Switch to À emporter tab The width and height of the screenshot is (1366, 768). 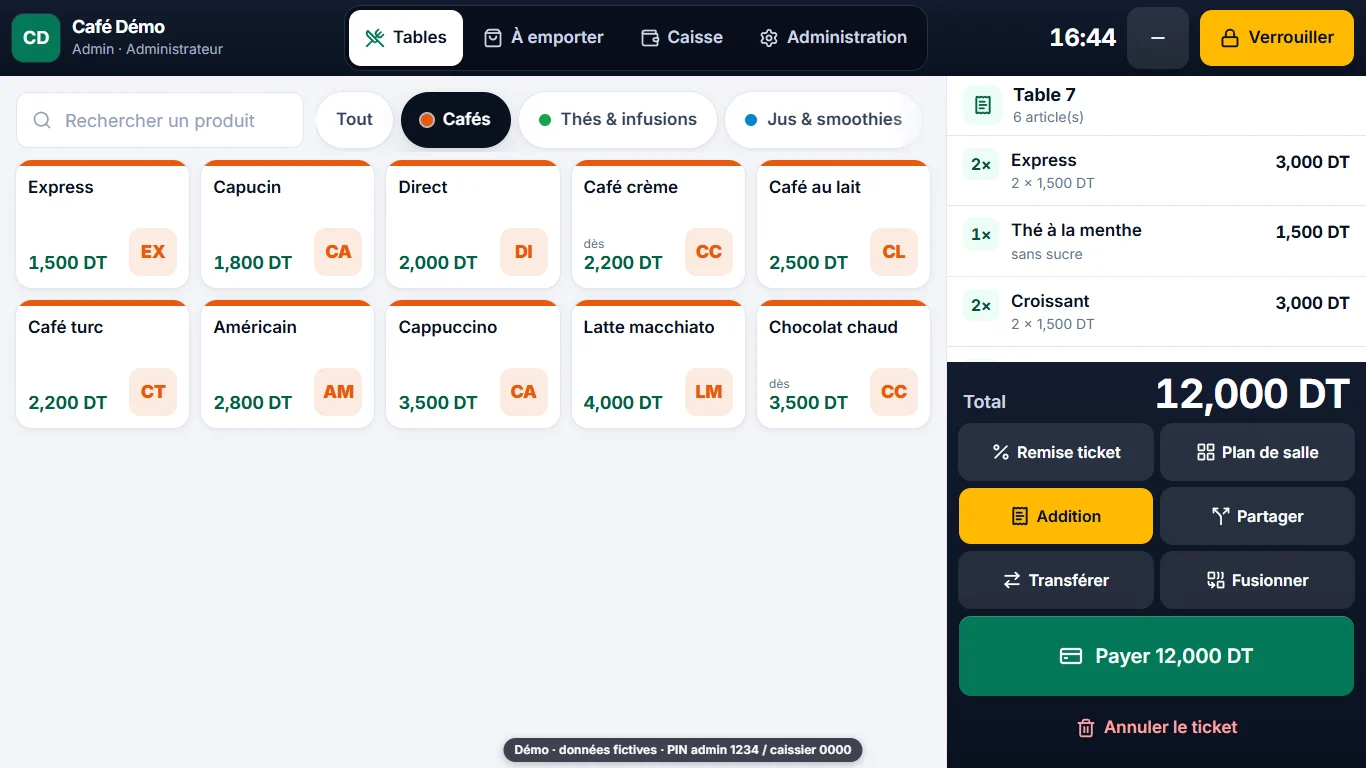(544, 38)
